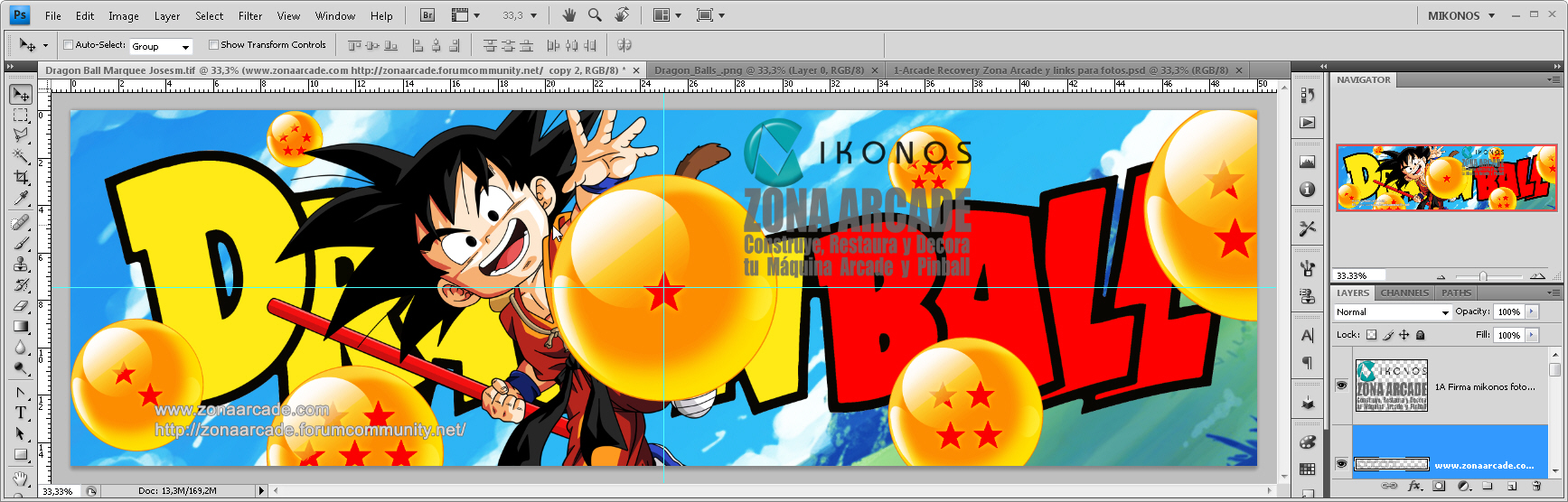
Task: Open the Move tool preset picker arrow
Action: coord(45,45)
